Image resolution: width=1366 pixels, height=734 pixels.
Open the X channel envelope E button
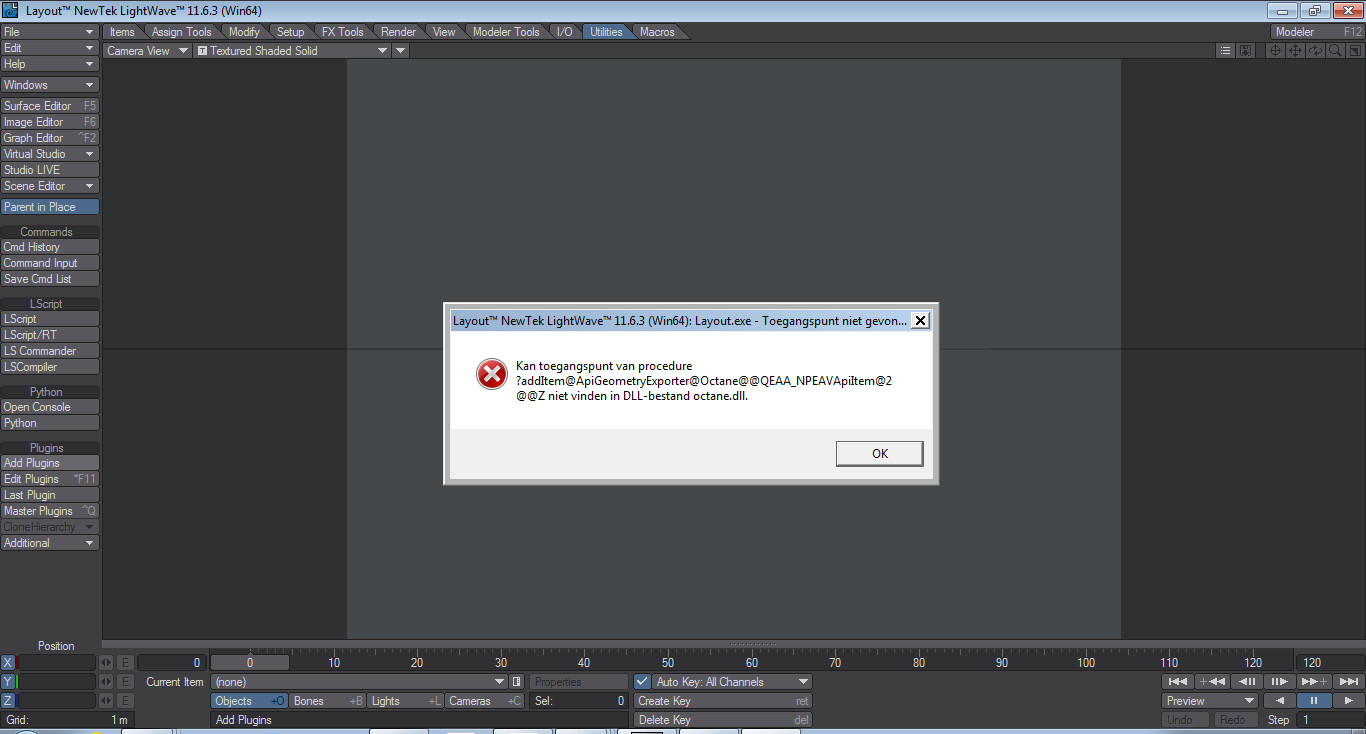click(x=125, y=662)
